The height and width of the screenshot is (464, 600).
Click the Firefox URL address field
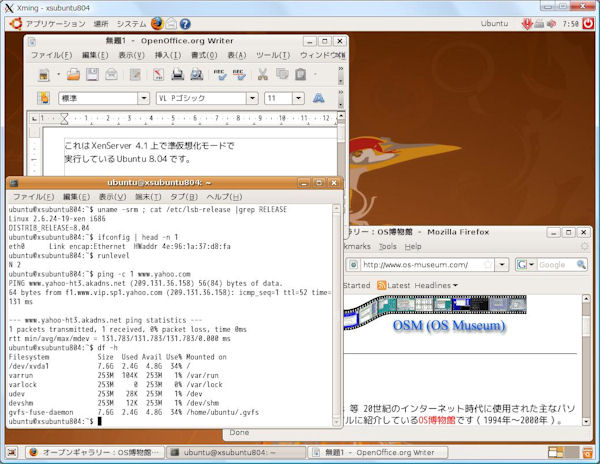point(422,265)
